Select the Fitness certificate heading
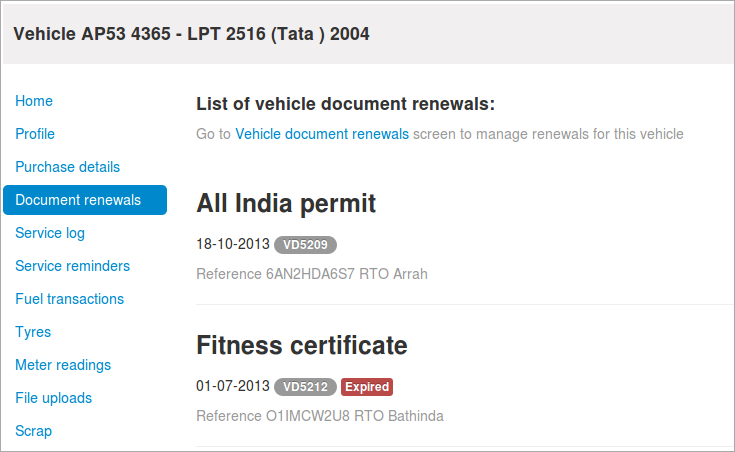735x452 pixels. click(x=302, y=346)
